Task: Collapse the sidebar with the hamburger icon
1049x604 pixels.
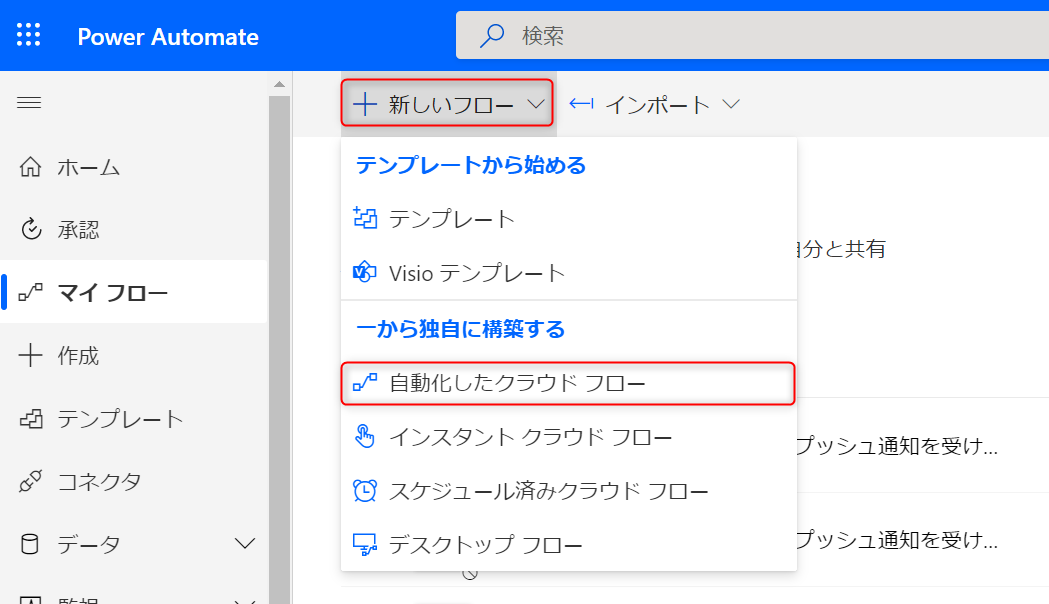Action: pyautogui.click(x=29, y=102)
